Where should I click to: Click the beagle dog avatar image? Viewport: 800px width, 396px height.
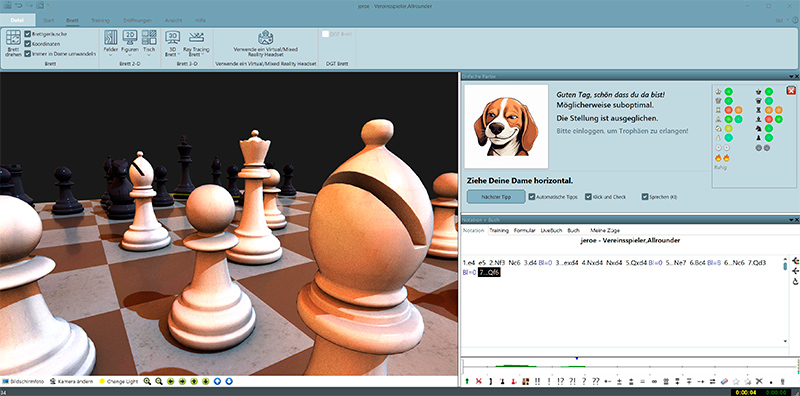coord(506,127)
